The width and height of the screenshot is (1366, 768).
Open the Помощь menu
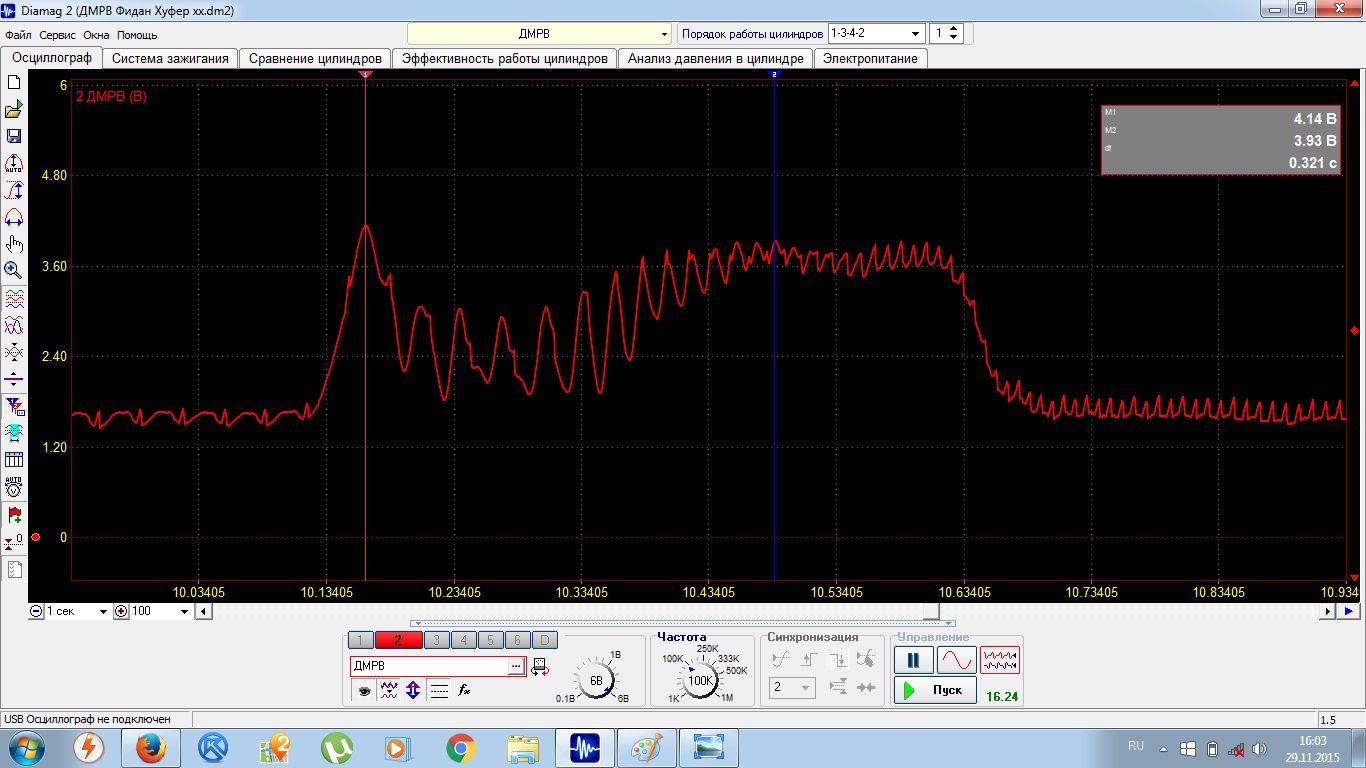(137, 35)
